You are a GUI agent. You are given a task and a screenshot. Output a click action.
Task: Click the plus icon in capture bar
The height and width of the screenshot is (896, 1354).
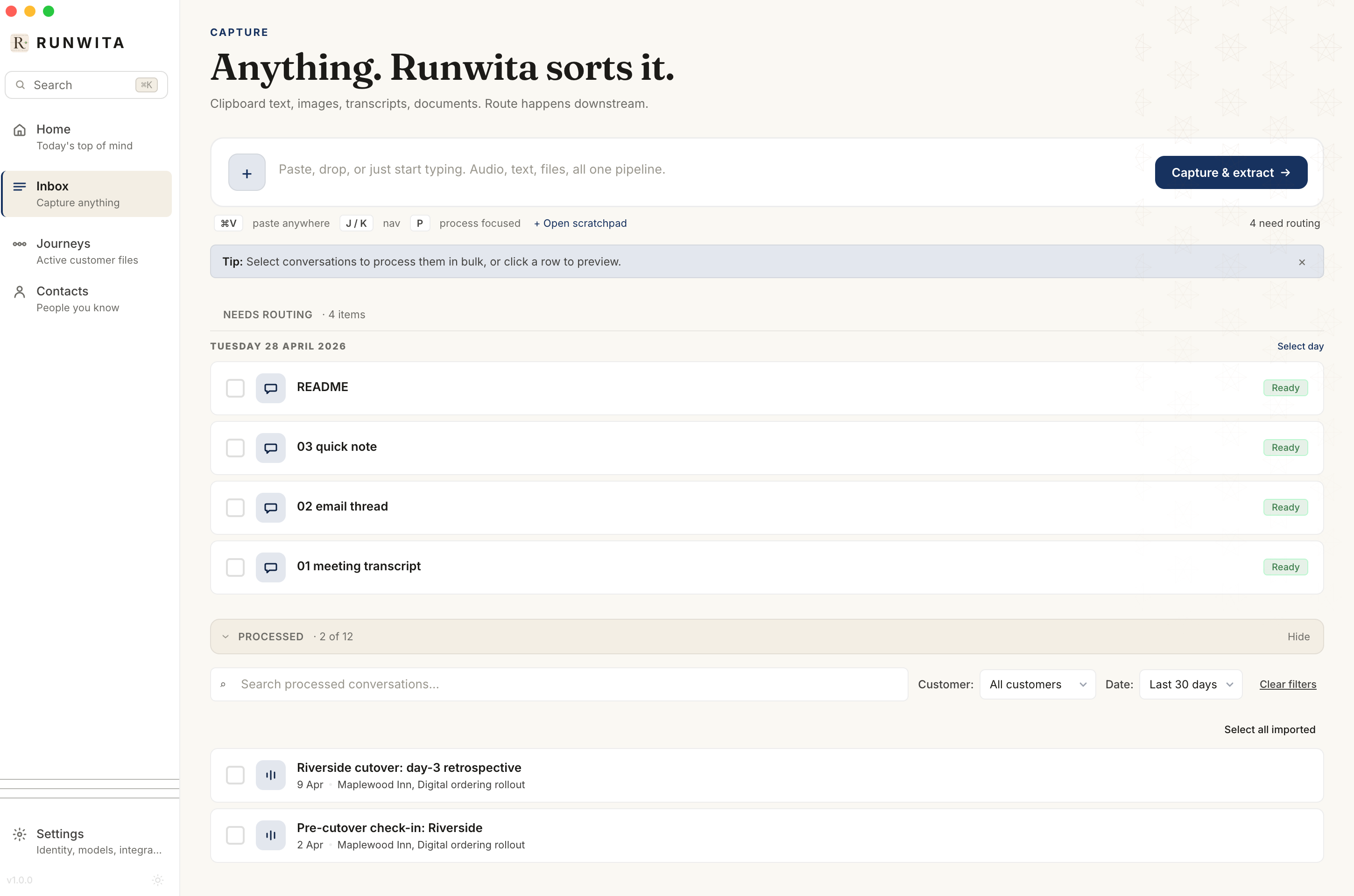pos(247,172)
